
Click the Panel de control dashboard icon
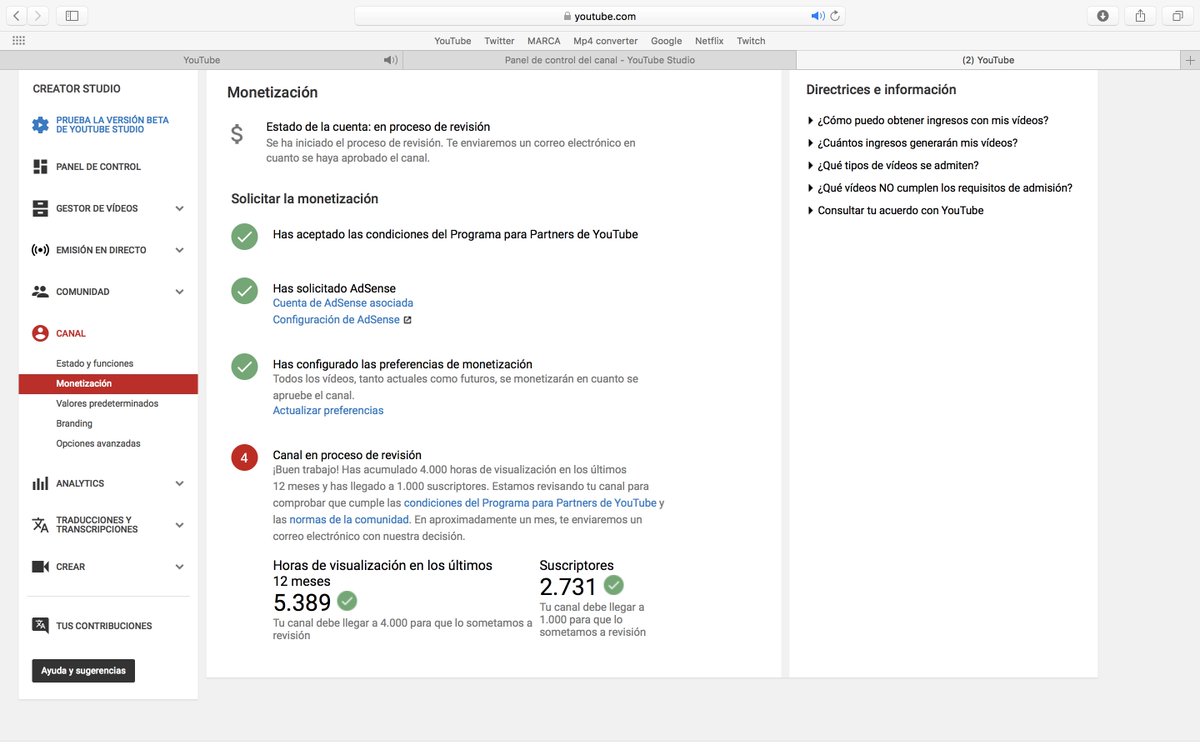pyautogui.click(x=40, y=167)
